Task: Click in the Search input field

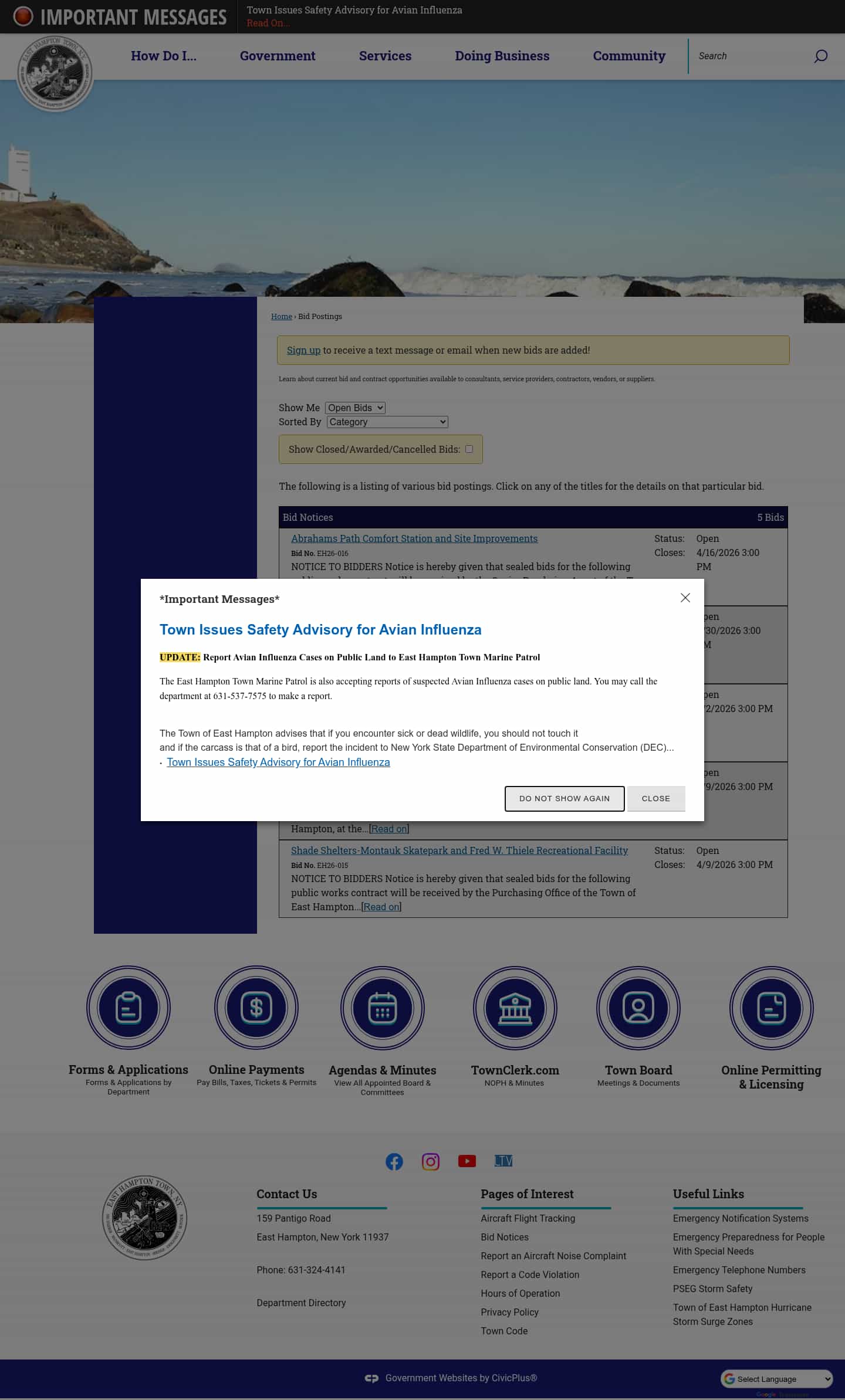Action: click(x=751, y=56)
